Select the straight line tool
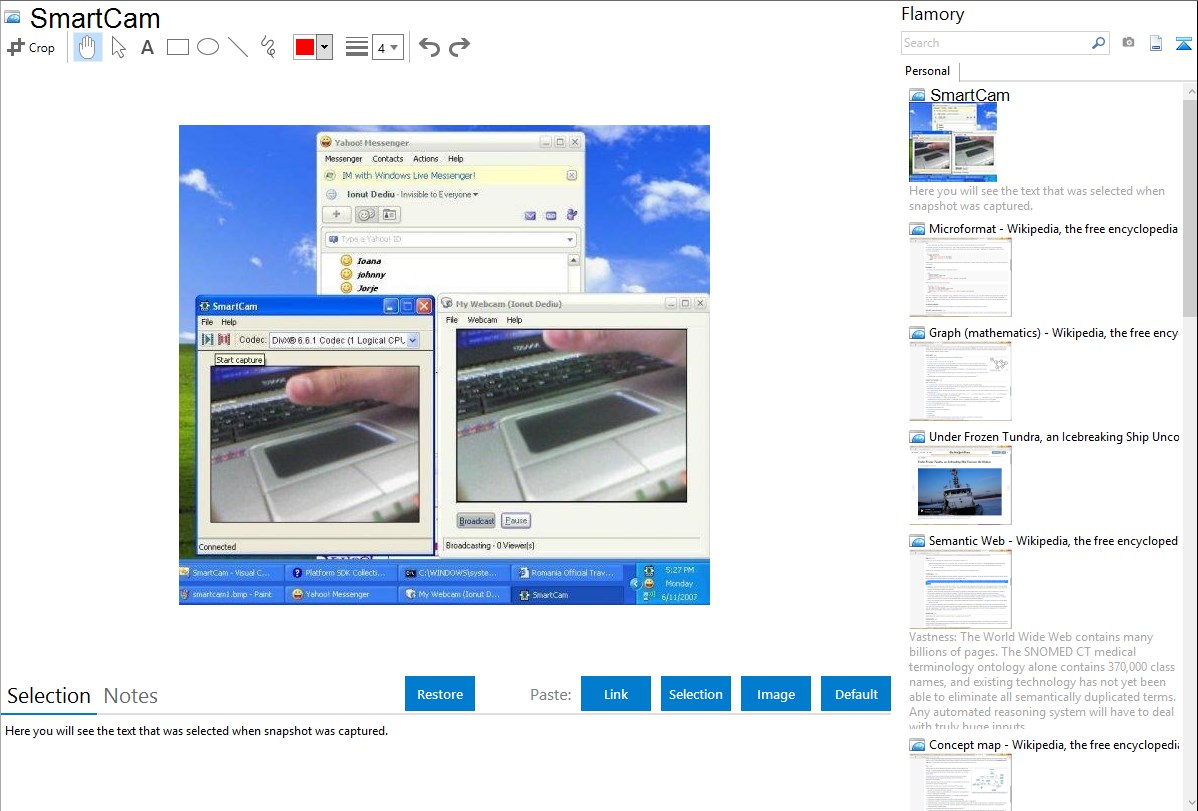 tap(238, 47)
